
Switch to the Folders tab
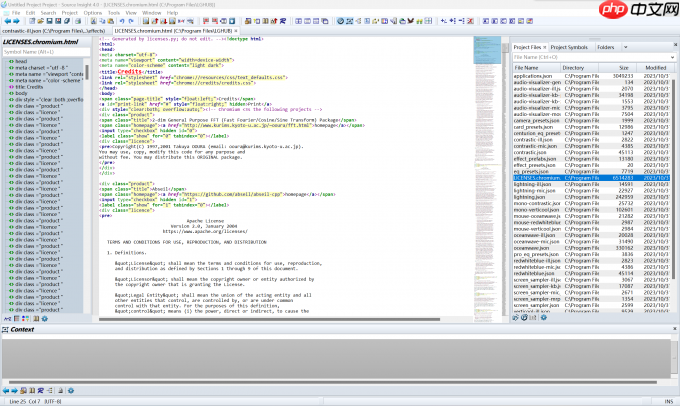click(x=606, y=46)
